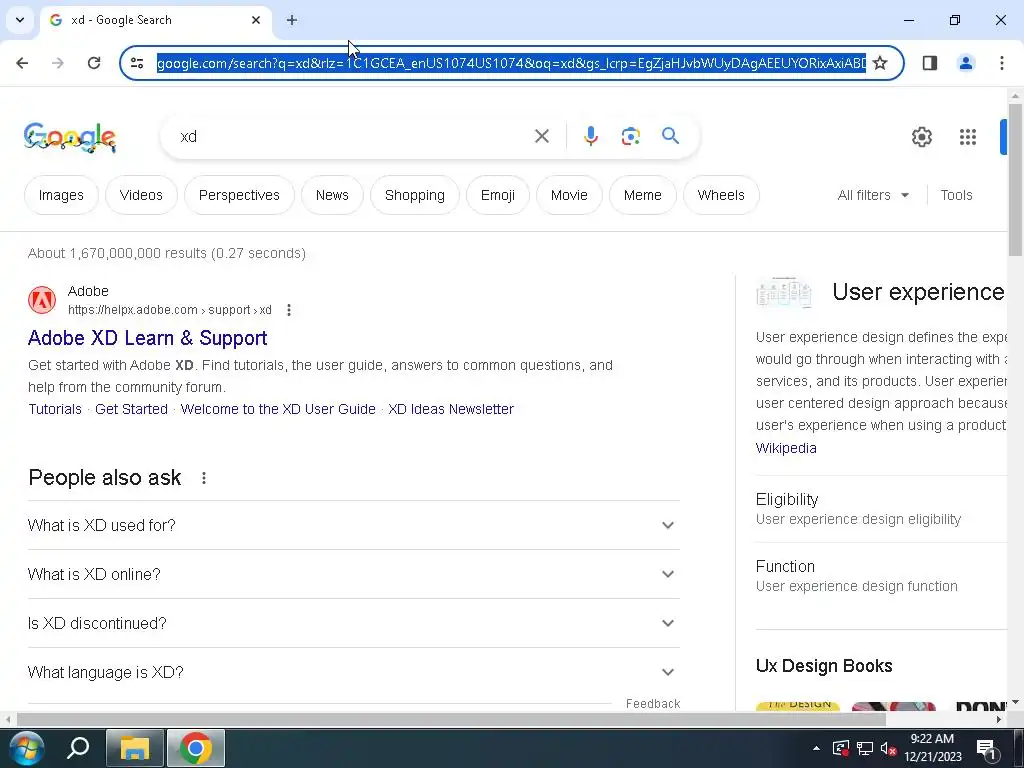The height and width of the screenshot is (768, 1024).
Task: Open the Get Started sitelink
Action: pyautogui.click(x=131, y=409)
